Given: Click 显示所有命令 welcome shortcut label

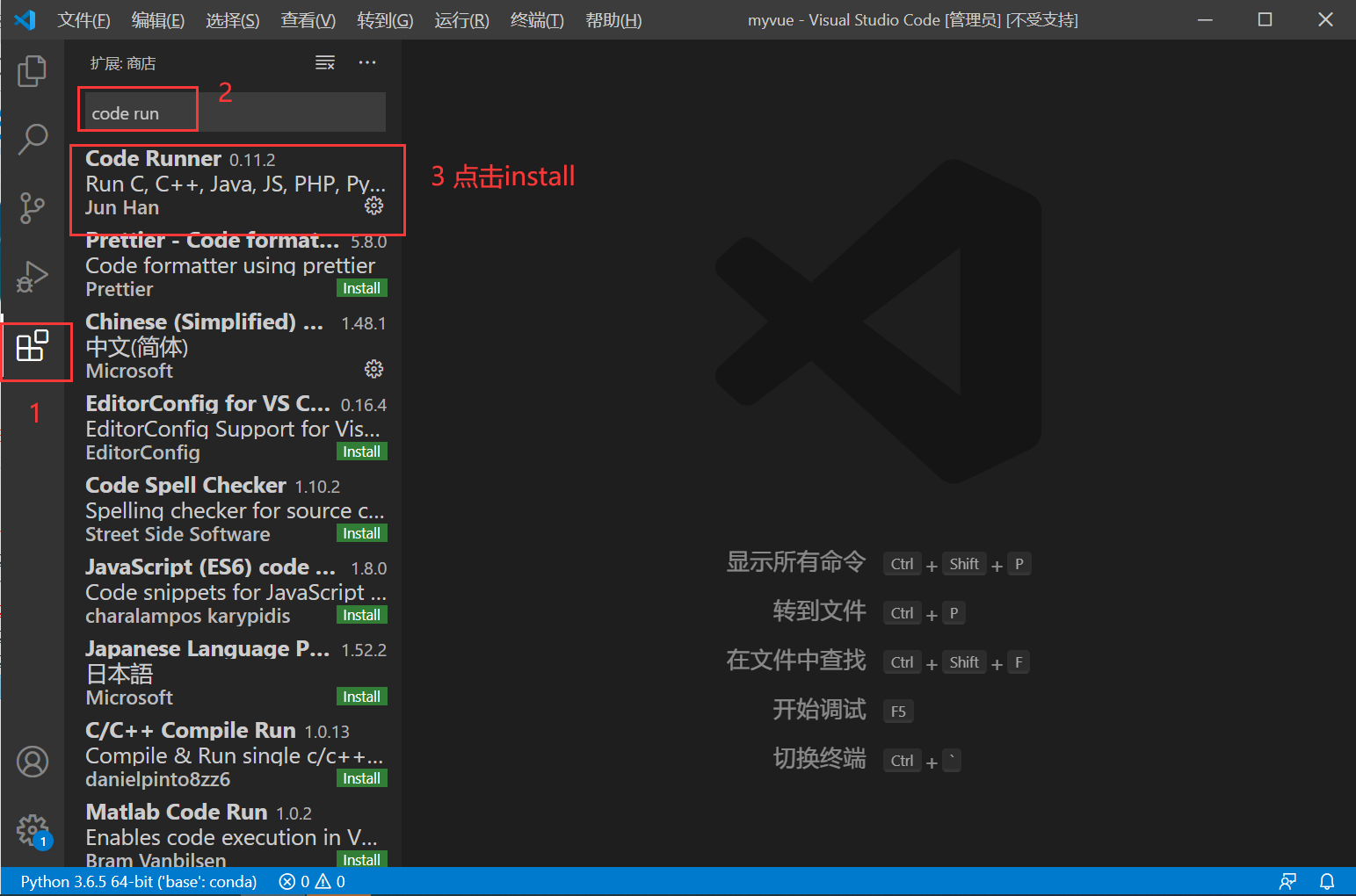Looking at the screenshot, I should 796,562.
